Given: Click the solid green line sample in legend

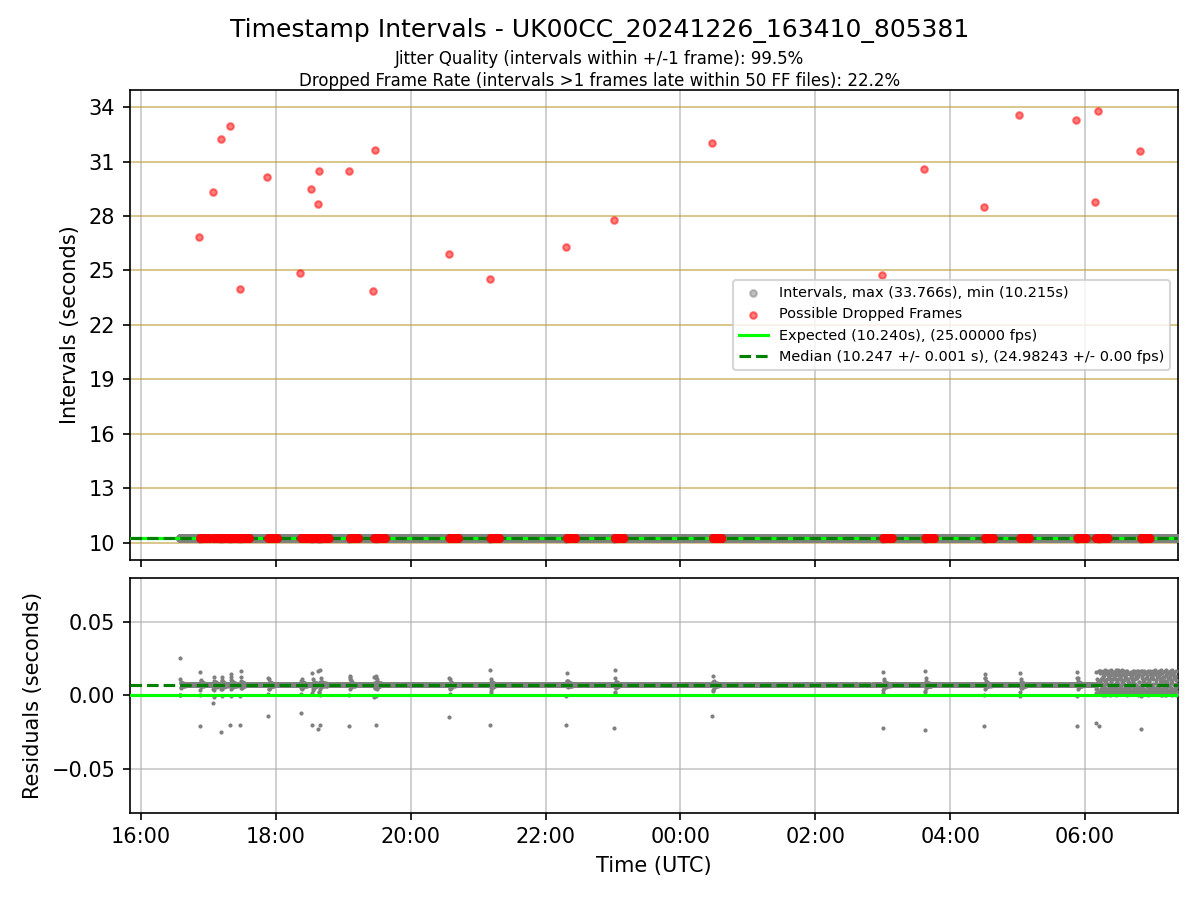Looking at the screenshot, I should click(x=753, y=335).
